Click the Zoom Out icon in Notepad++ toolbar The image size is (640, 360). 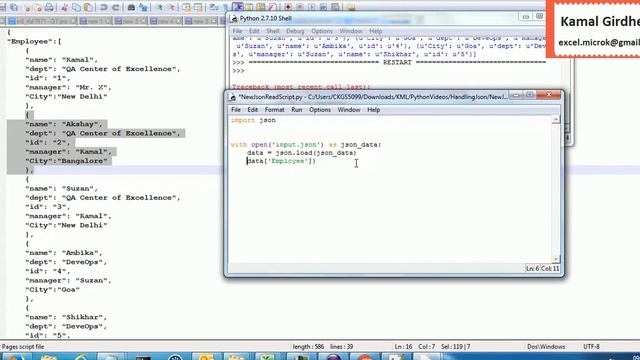click(x=172, y=7)
